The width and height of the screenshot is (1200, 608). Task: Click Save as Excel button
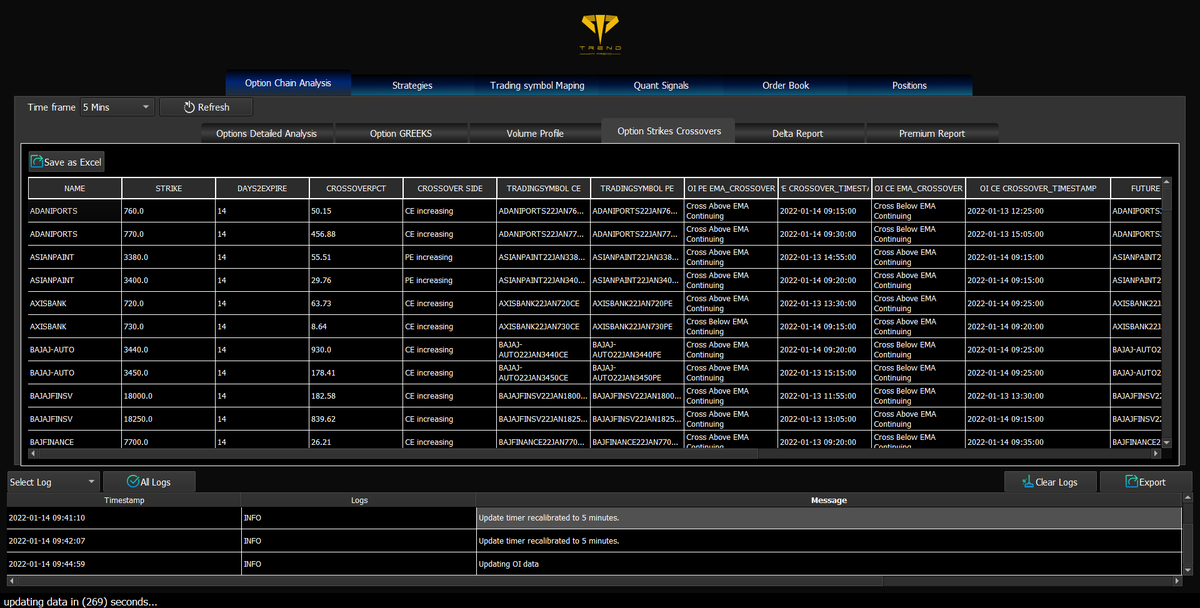point(66,161)
